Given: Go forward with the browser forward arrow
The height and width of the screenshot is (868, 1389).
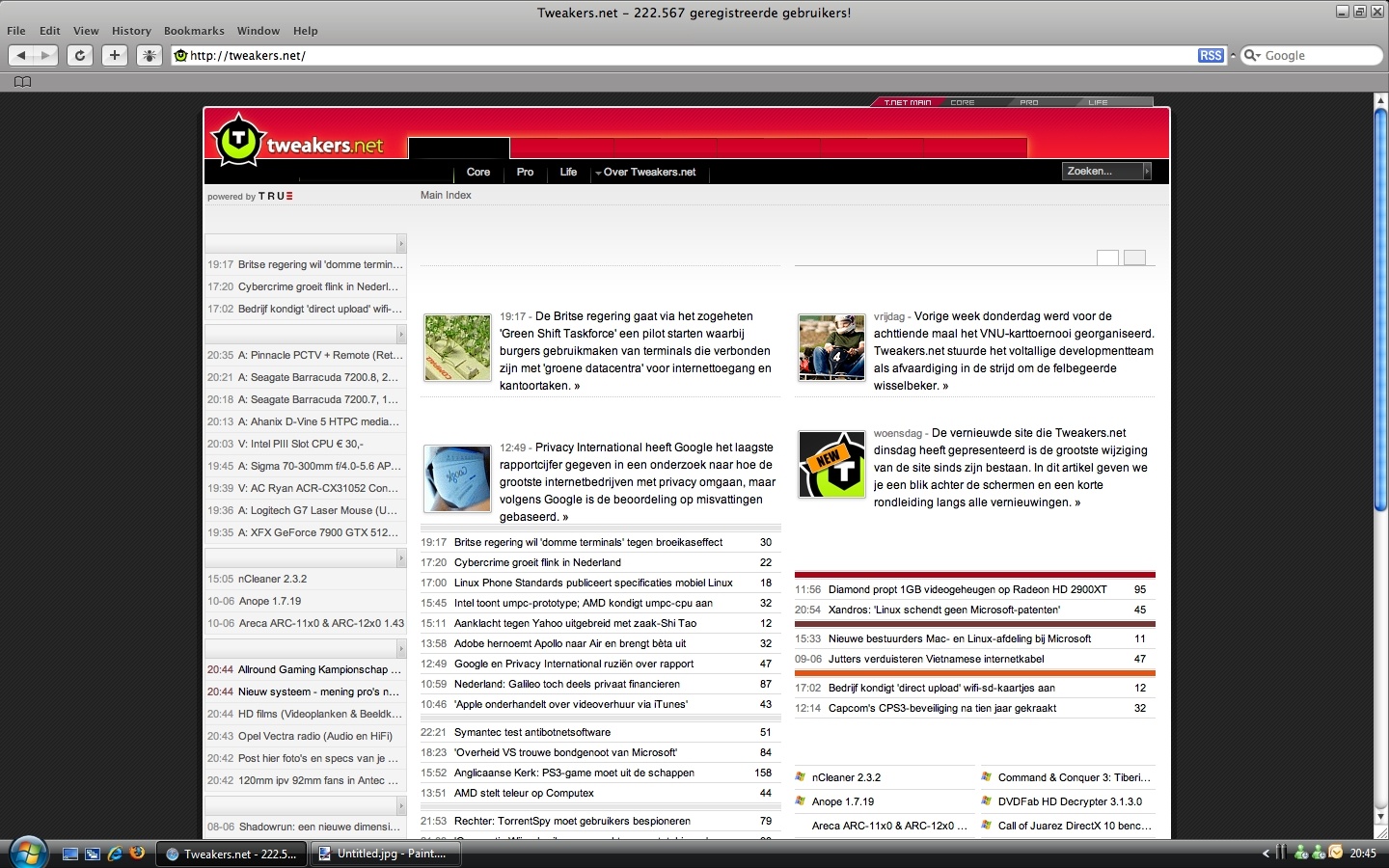Looking at the screenshot, I should click(x=45, y=55).
